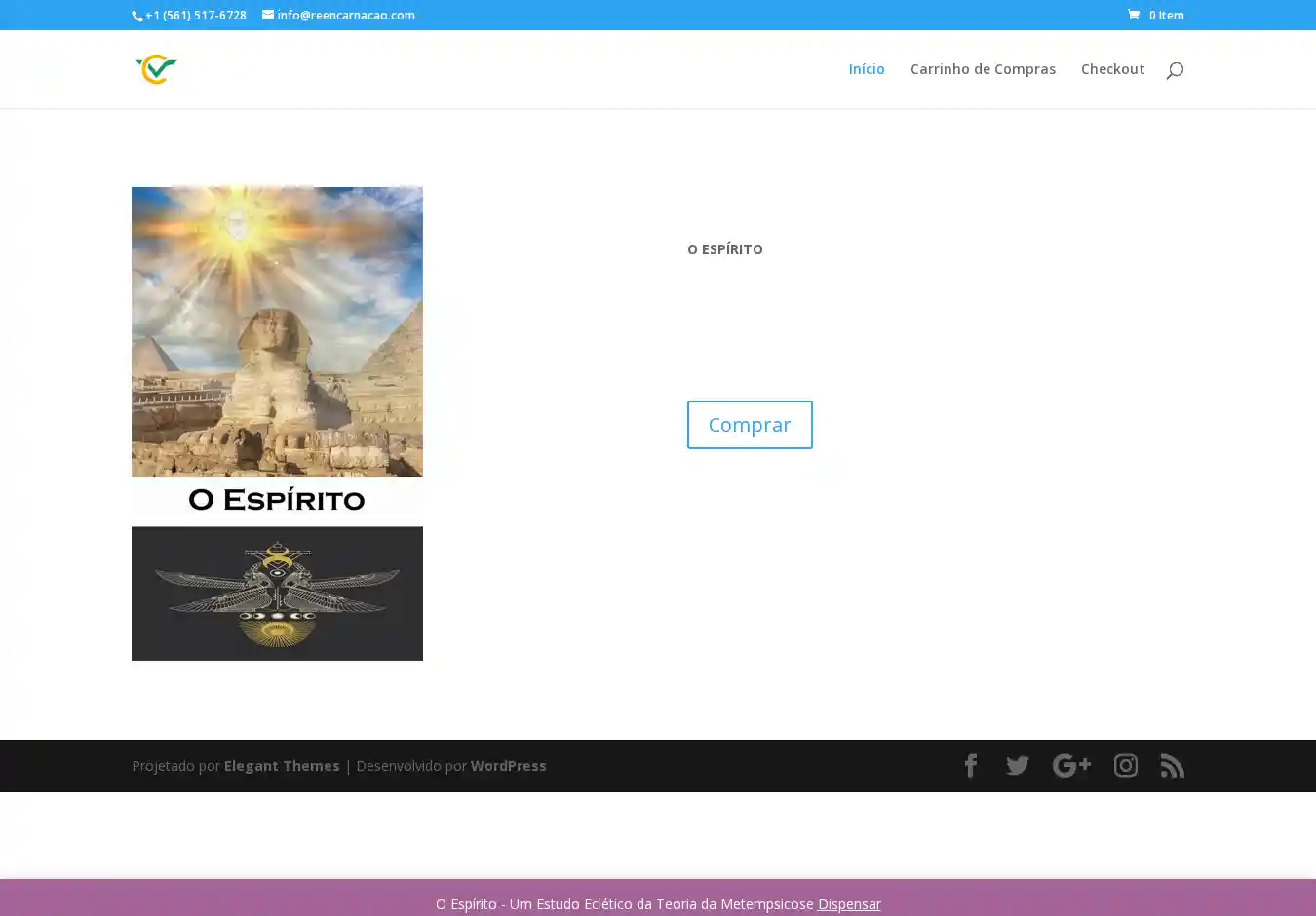
Task: Click the info@reencarnacao.com email address
Action: coord(345,15)
